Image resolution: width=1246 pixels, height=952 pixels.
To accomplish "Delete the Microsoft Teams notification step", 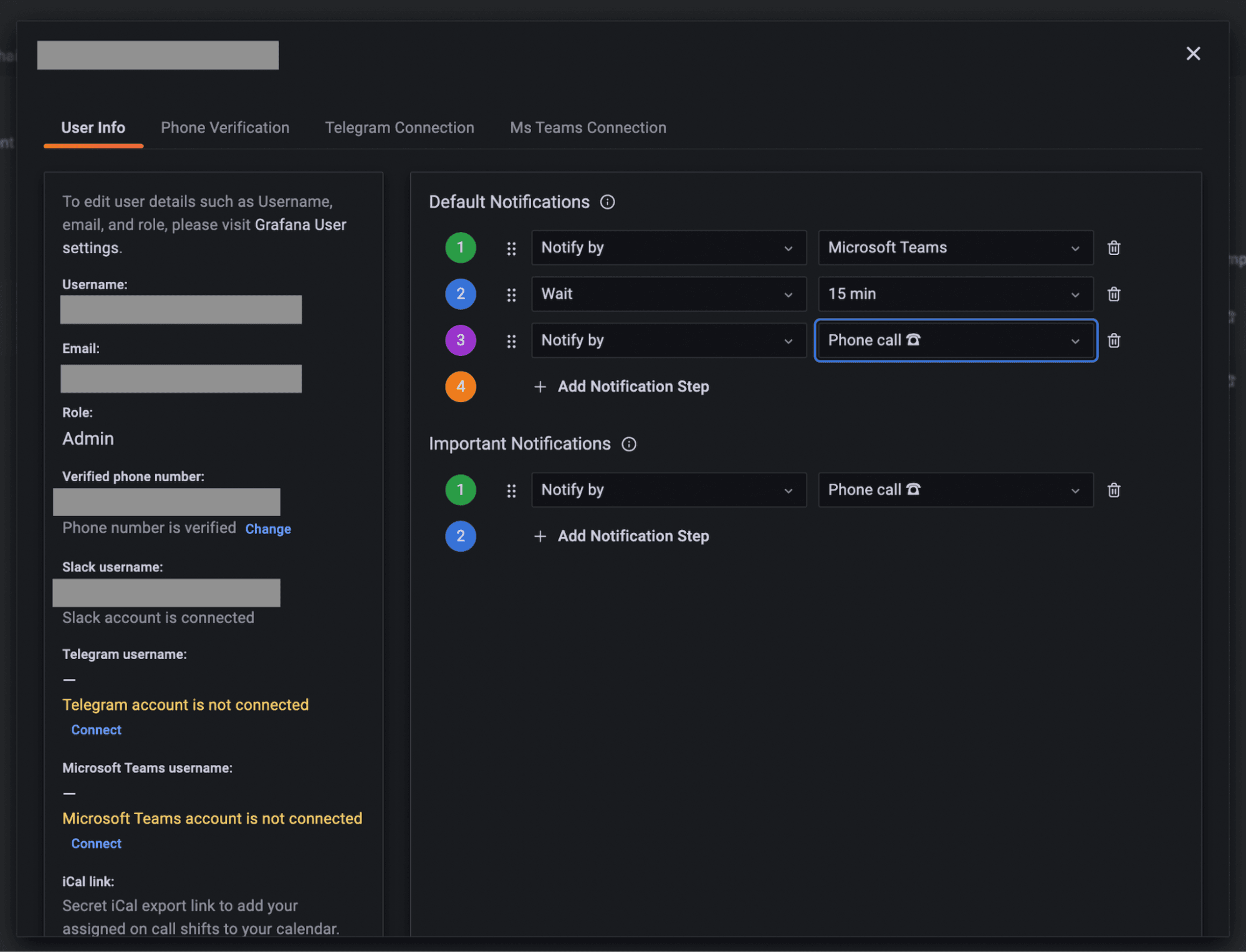I will 1113,248.
